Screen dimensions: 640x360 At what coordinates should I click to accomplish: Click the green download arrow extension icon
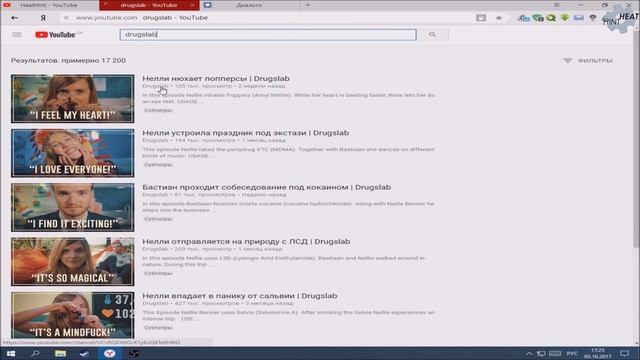(x=565, y=18)
